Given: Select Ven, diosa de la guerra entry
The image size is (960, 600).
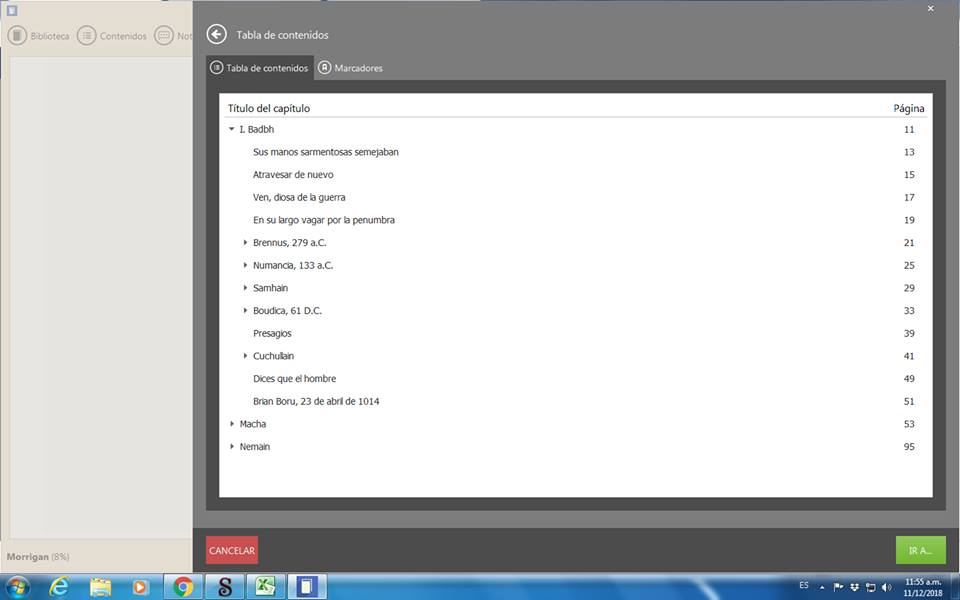Looking at the screenshot, I should (299, 197).
